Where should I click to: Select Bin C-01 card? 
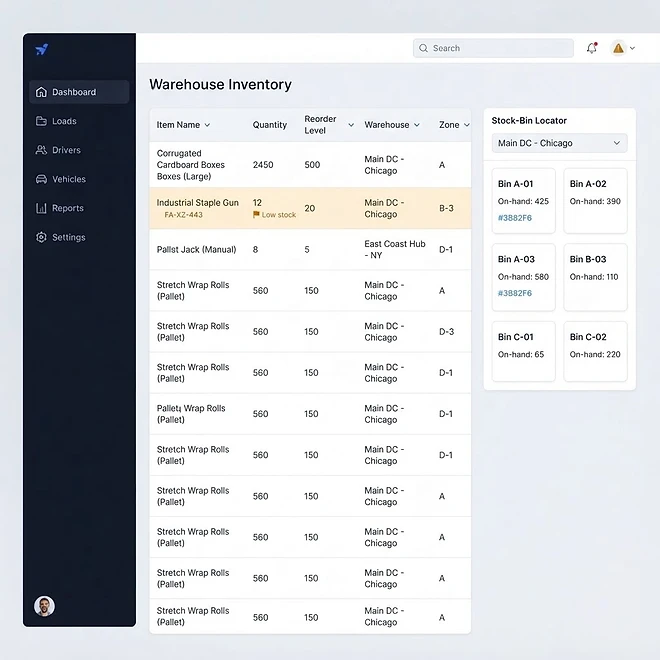point(524,351)
